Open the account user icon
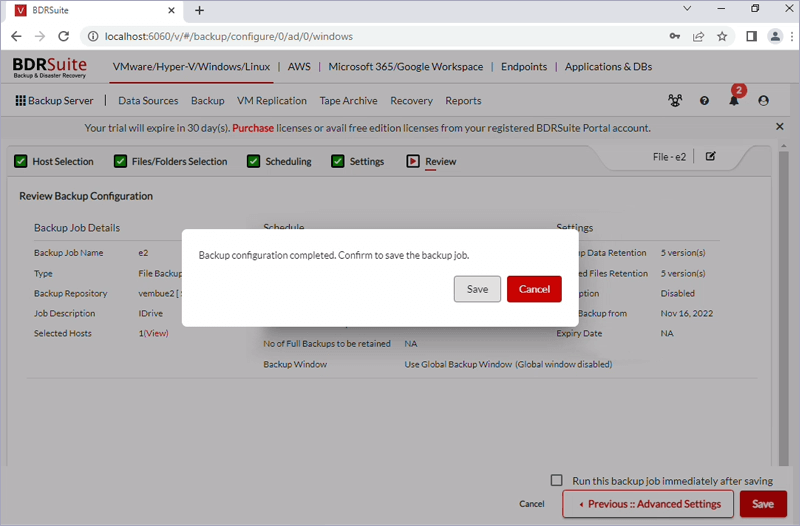This screenshot has width=800, height=526. (x=763, y=101)
